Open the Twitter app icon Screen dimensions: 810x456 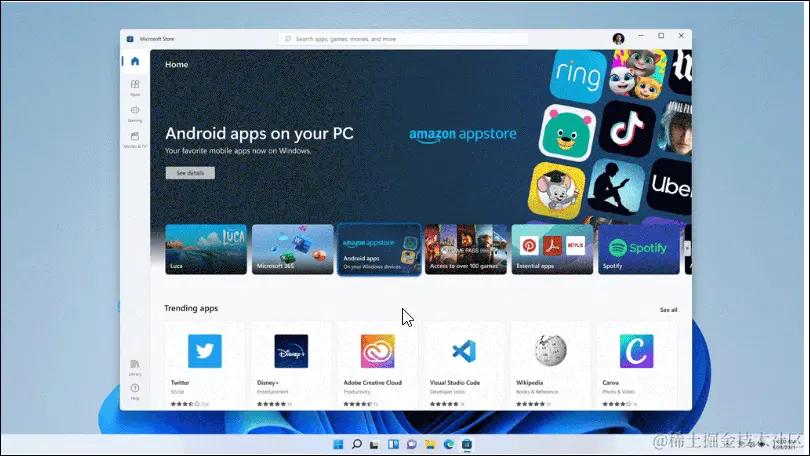(205, 351)
